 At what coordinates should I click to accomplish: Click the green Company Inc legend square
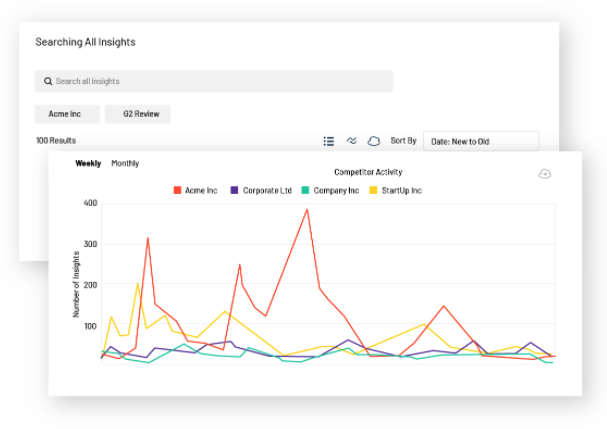coord(305,190)
